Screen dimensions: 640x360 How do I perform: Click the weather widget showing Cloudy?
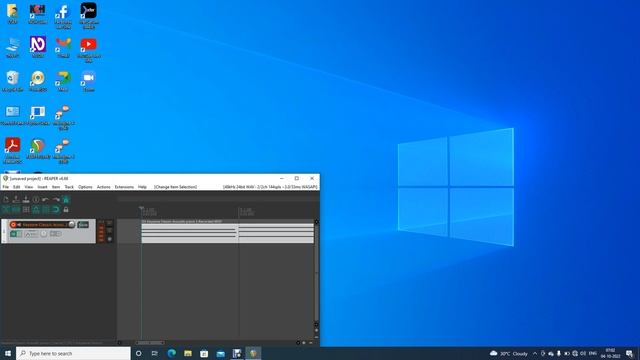coord(508,353)
